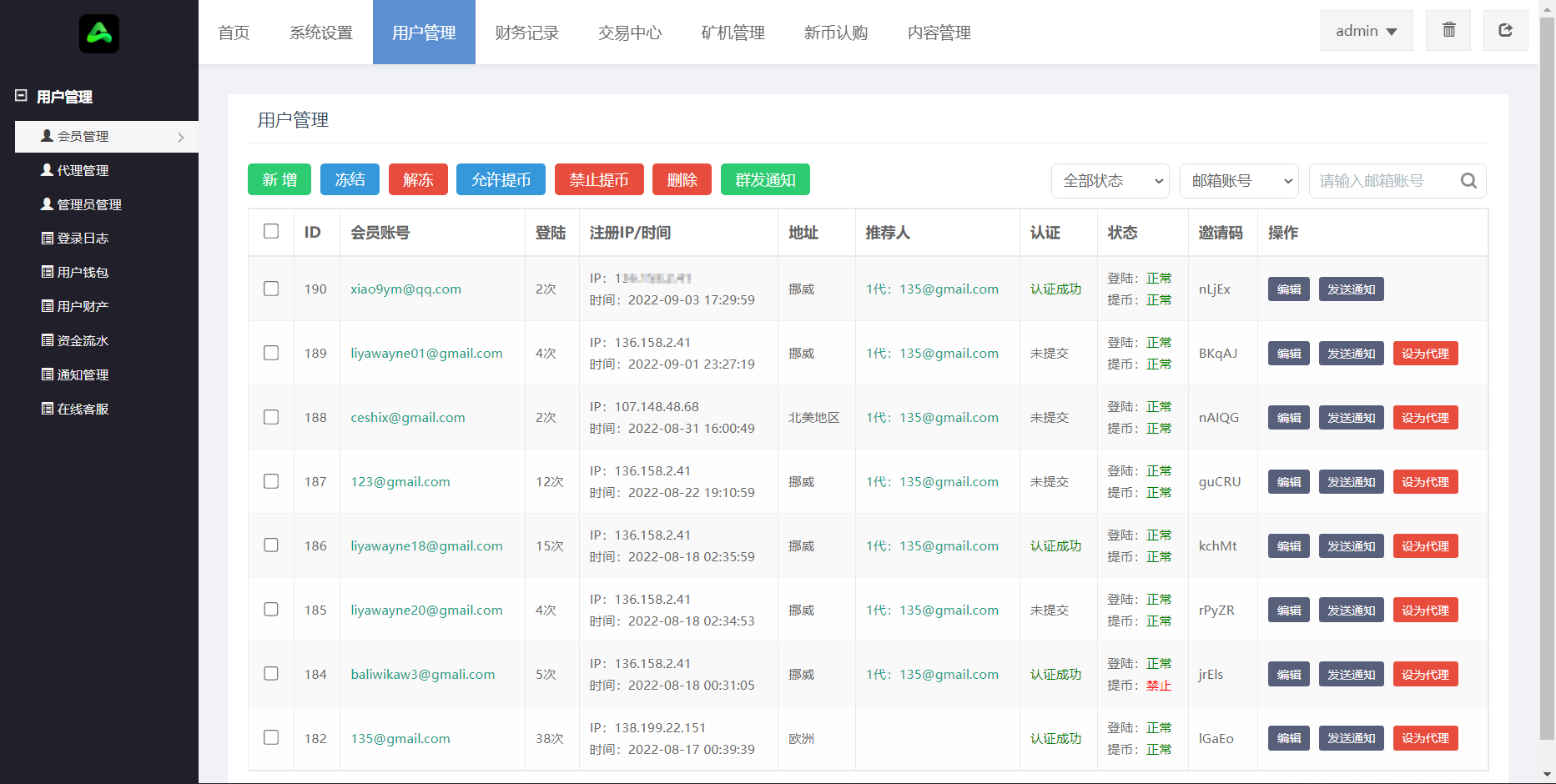Open the 矿机管理 top menu

tap(733, 33)
